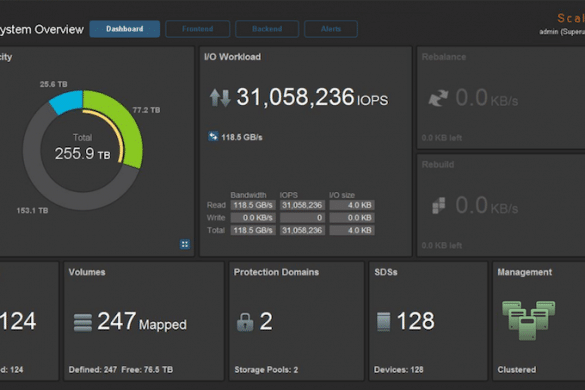The width and height of the screenshot is (585, 390).
Task: Switch to the Backend tab
Action: 267,29
